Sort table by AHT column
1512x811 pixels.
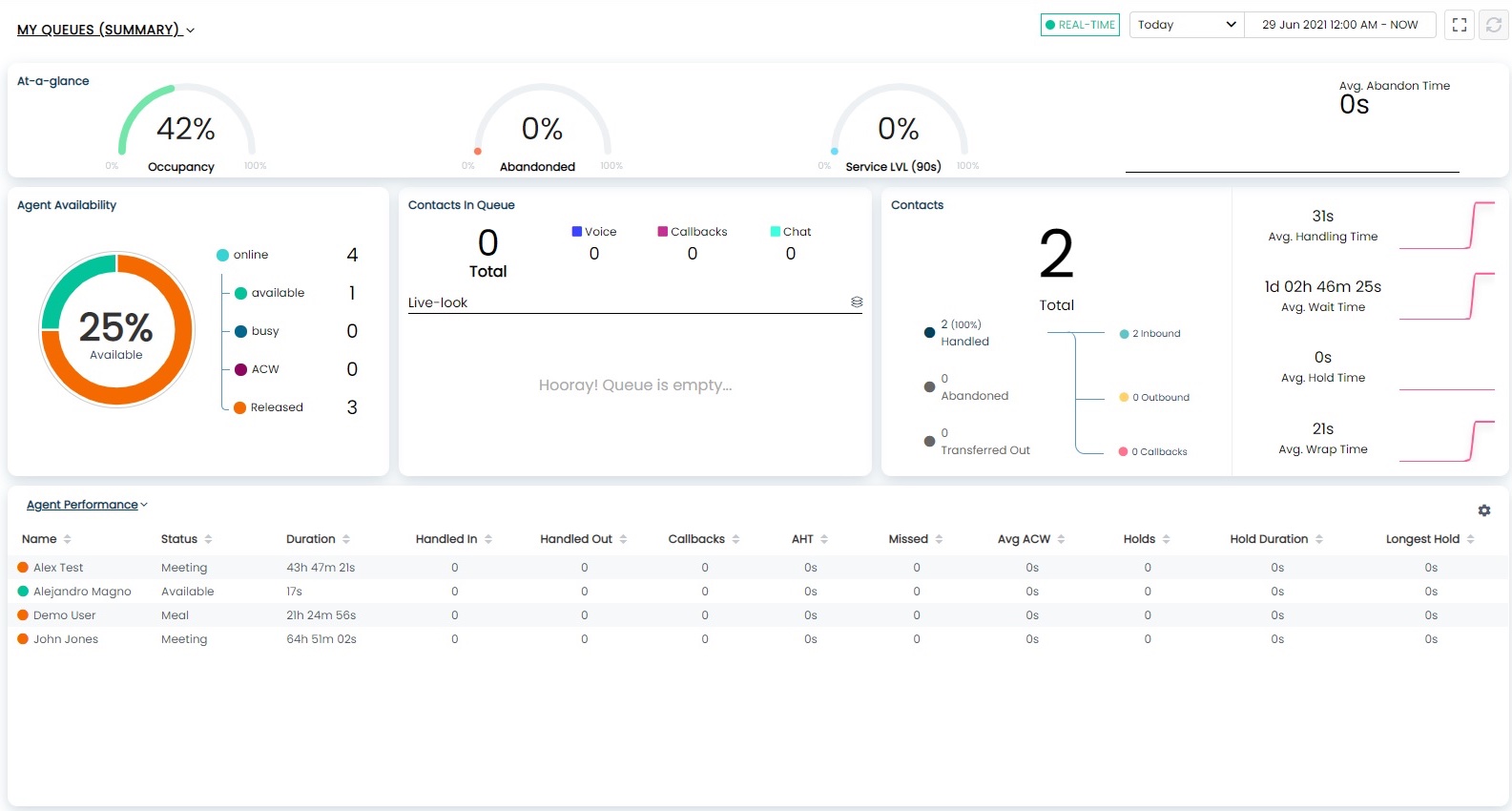[x=824, y=539]
